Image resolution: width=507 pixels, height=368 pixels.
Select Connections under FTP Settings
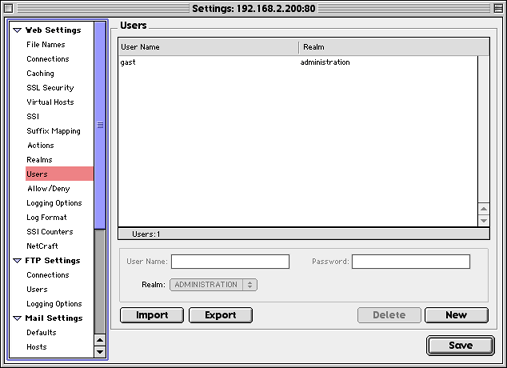click(x=48, y=275)
